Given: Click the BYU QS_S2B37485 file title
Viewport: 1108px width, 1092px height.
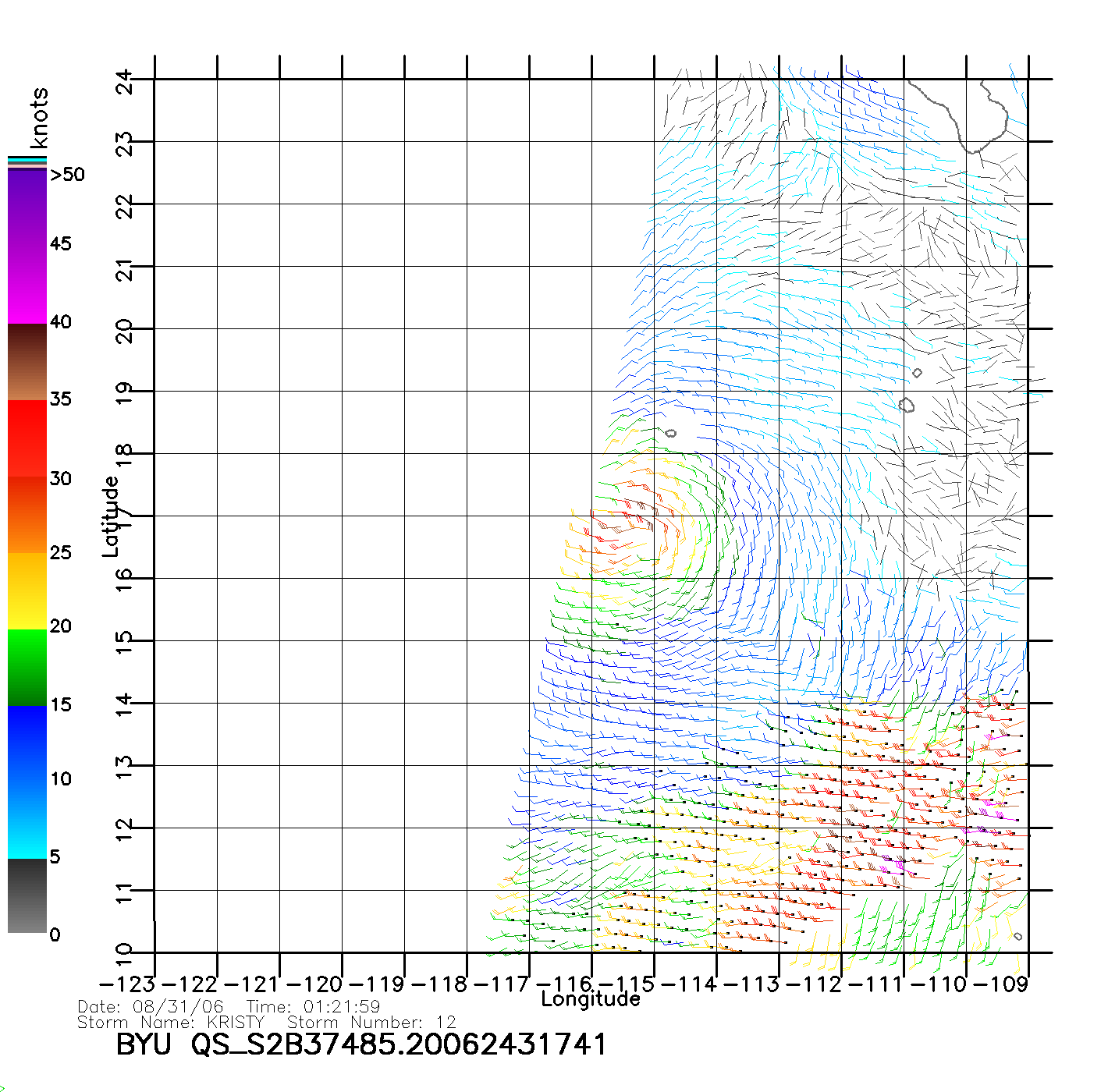Looking at the screenshot, I should pos(360,1044).
